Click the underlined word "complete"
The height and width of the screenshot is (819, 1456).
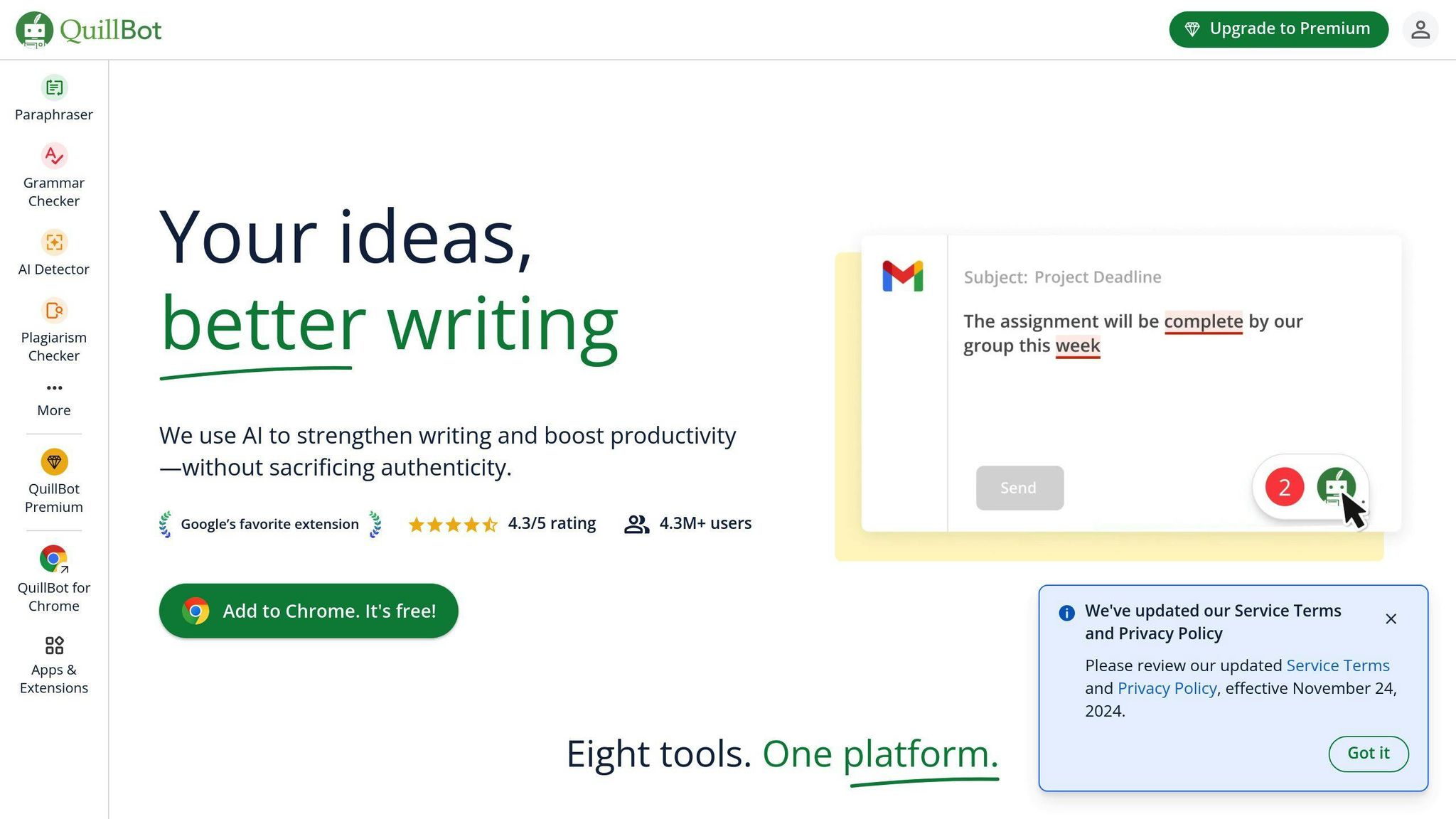(1203, 321)
